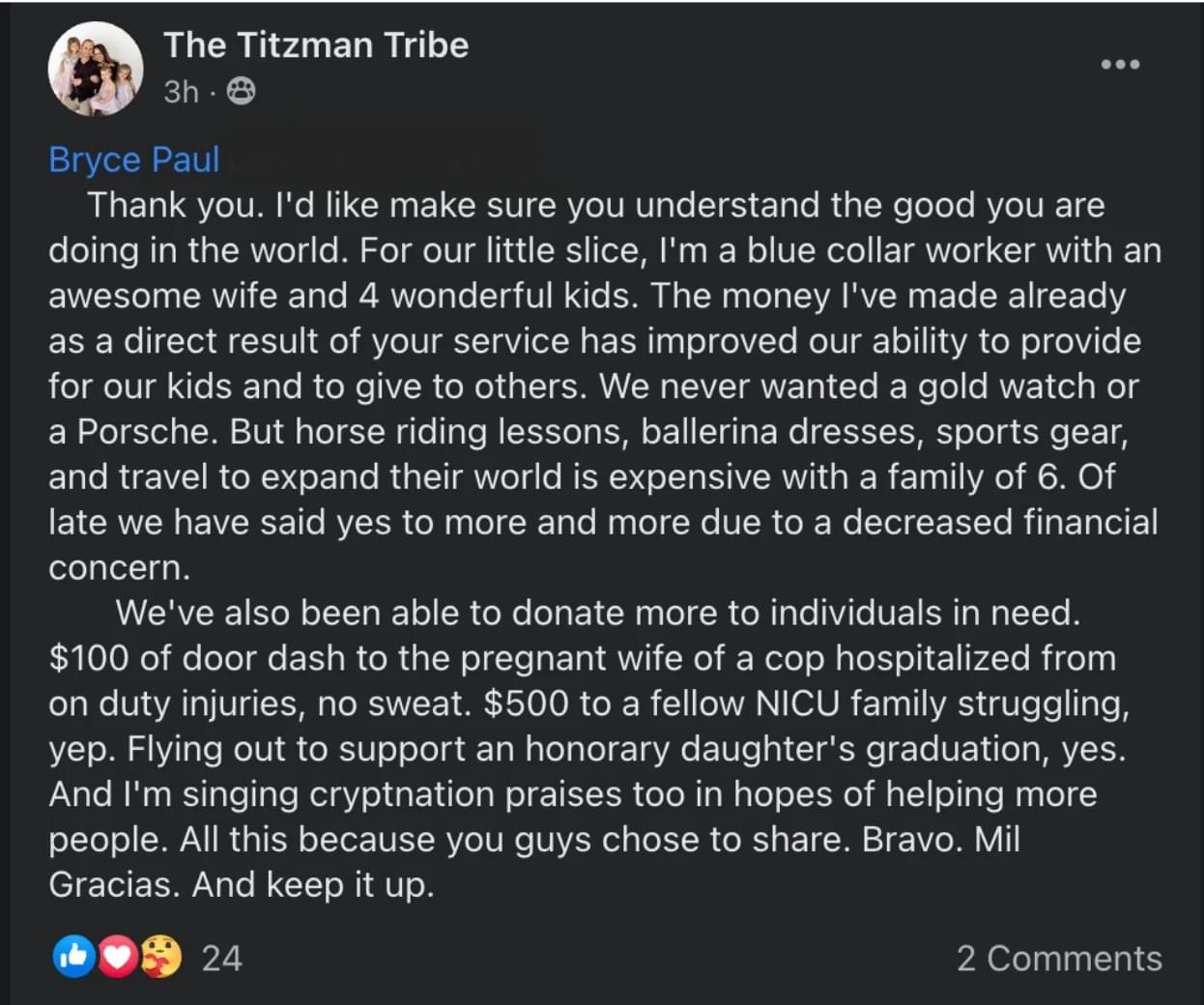This screenshot has width=1204, height=1005.
Task: Open the three-dot post options menu
Action: tap(1120, 65)
